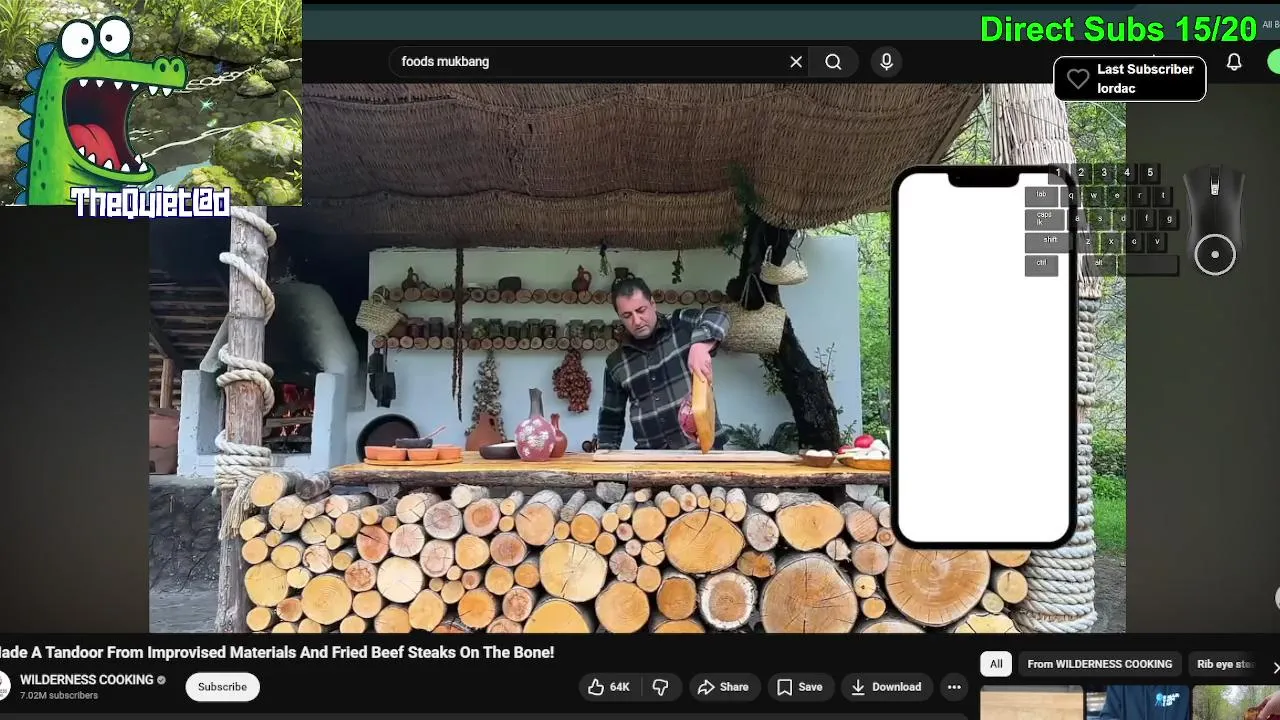Click the caps lock key on keyboard overlay

1044,218
